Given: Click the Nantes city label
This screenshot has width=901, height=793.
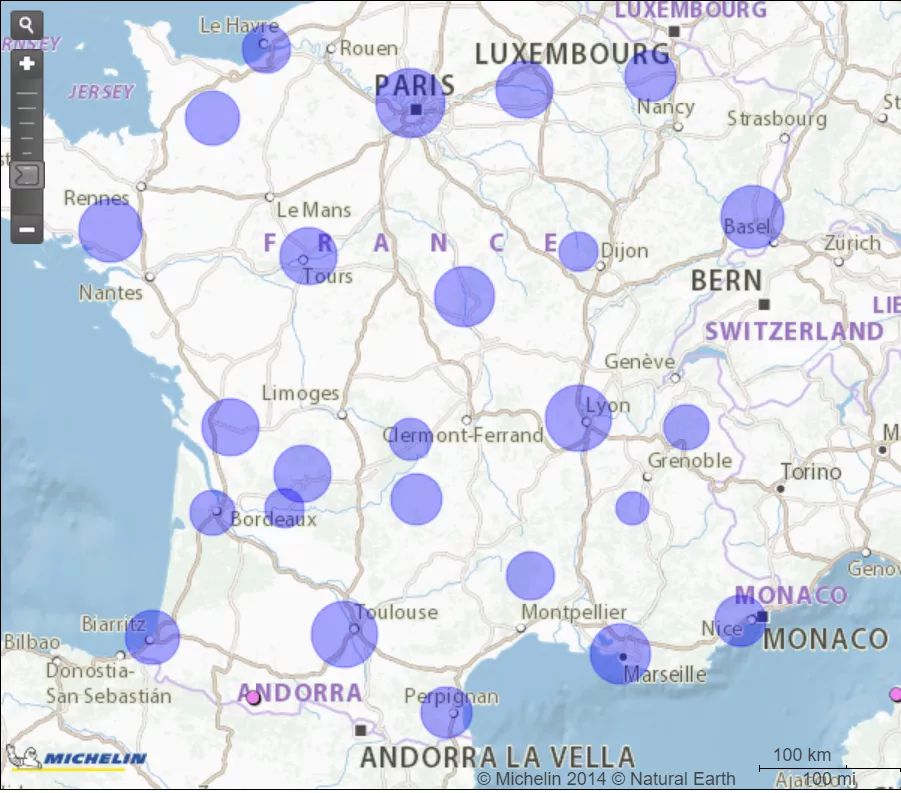Looking at the screenshot, I should point(110,293).
